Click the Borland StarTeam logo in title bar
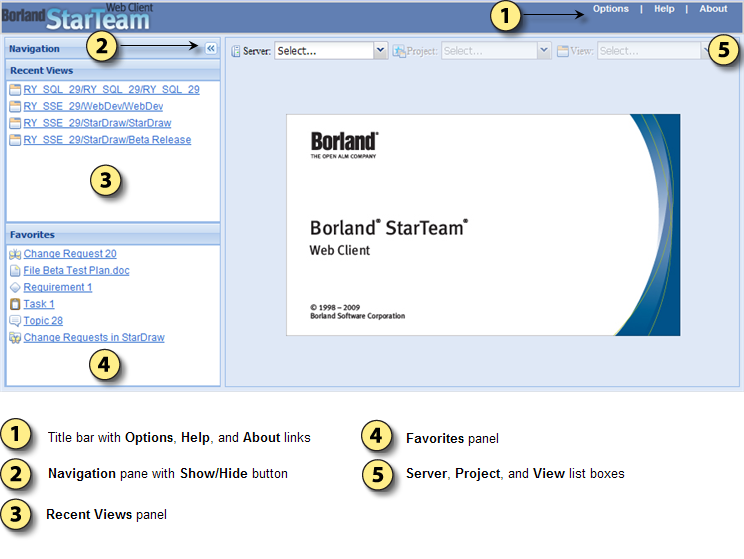 pyautogui.click(x=77, y=17)
